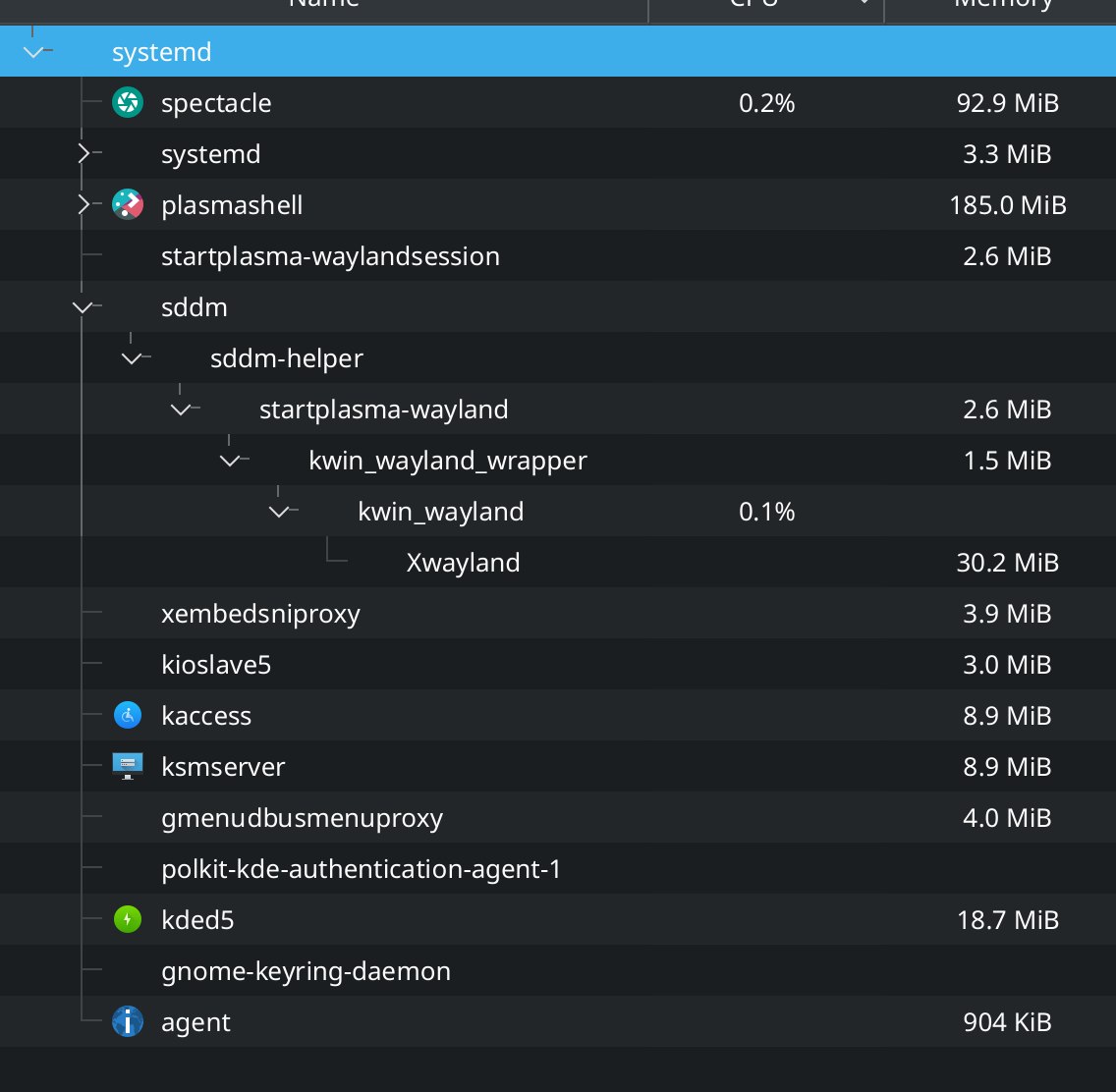The image size is (1116, 1092).
Task: Select the polkit-kde-authentication-agent-1 process
Action: (x=558, y=869)
